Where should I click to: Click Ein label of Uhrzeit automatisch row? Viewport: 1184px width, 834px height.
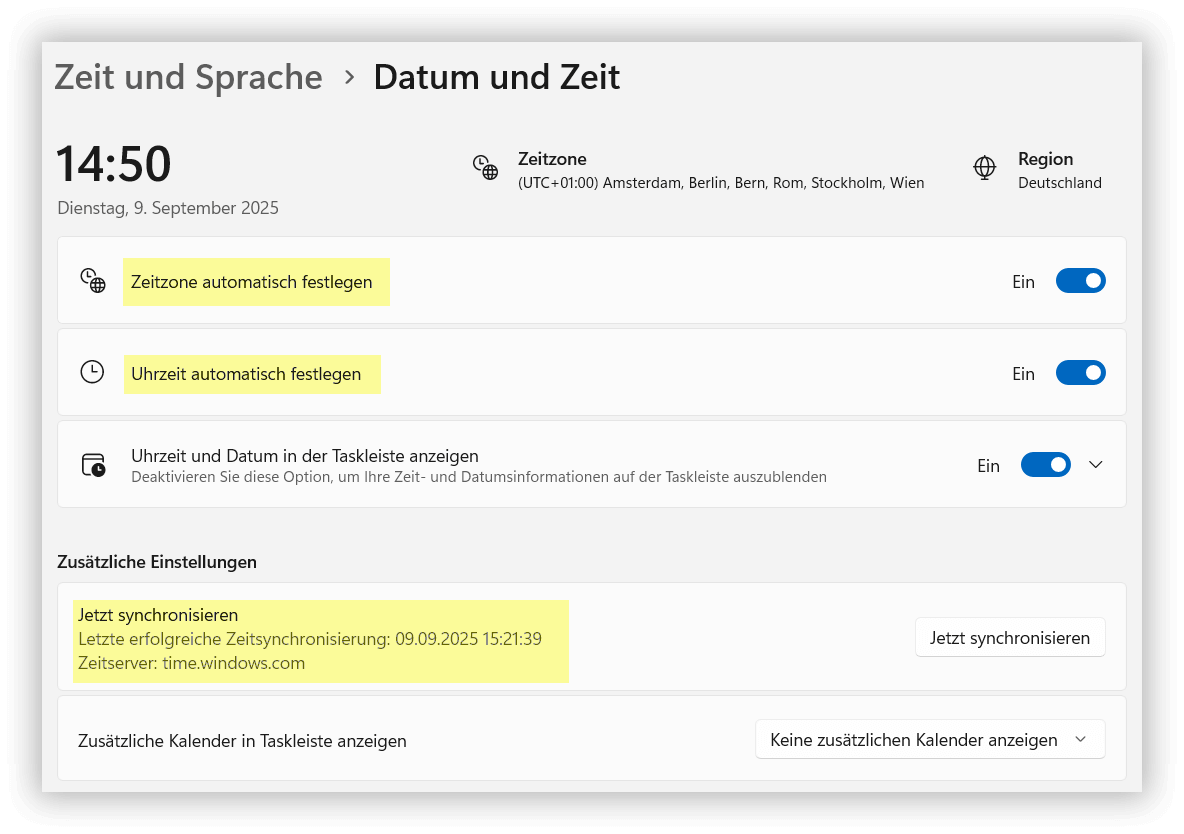tap(1023, 374)
